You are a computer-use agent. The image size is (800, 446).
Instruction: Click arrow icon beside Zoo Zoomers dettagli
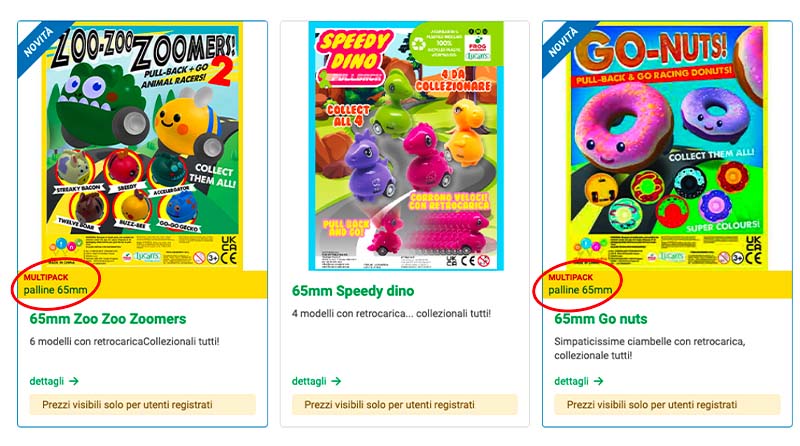tap(74, 381)
